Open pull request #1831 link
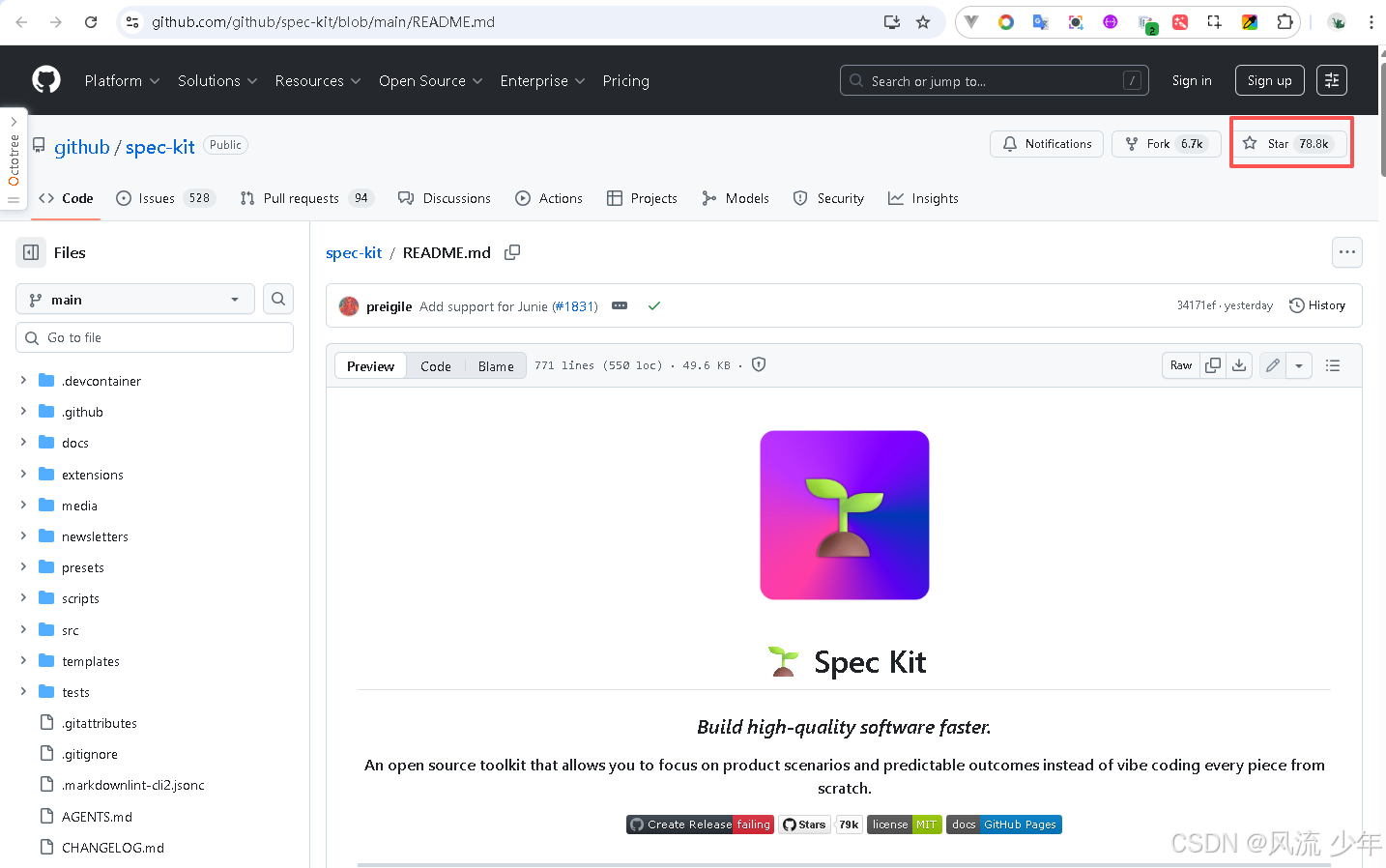Screen dimensions: 1386x868 [575, 306]
